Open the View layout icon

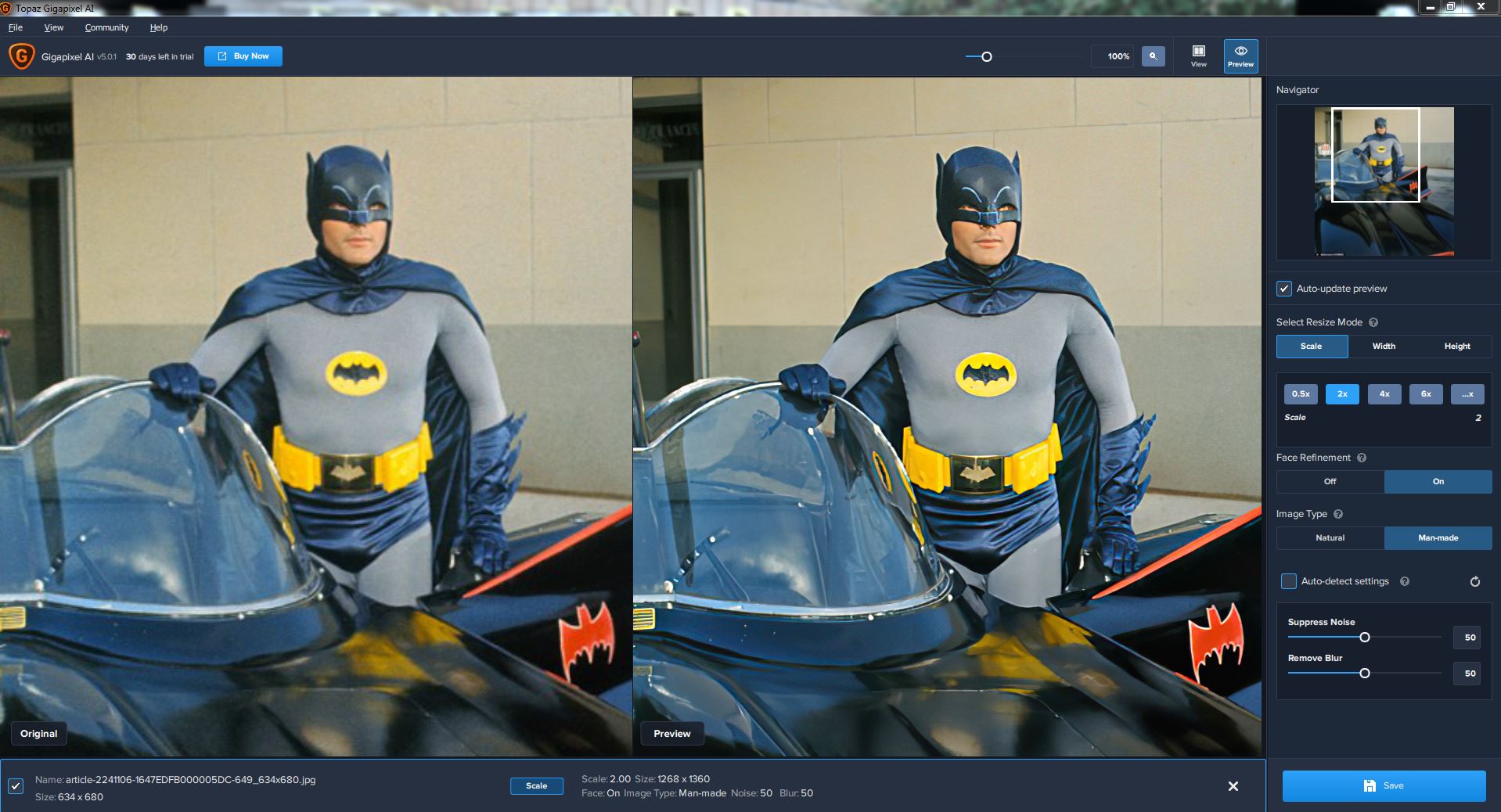click(x=1198, y=56)
